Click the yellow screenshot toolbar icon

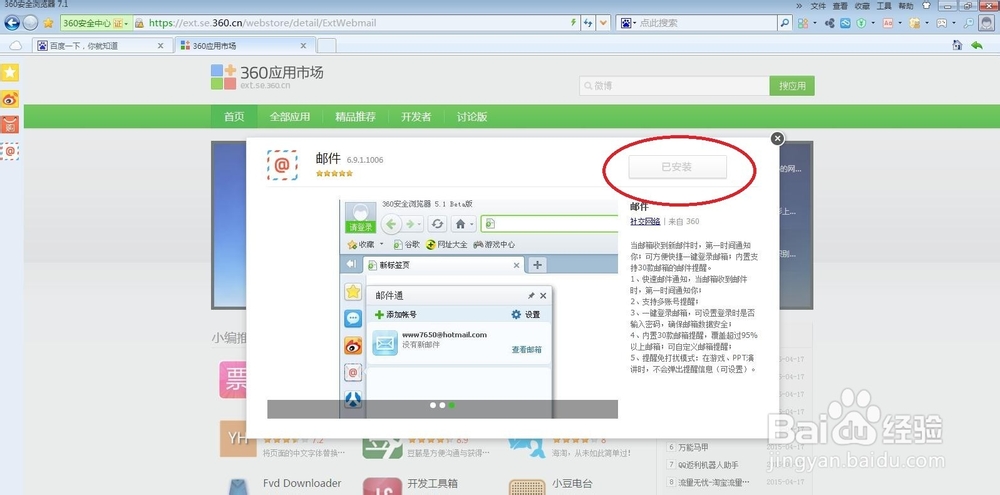pos(915,23)
